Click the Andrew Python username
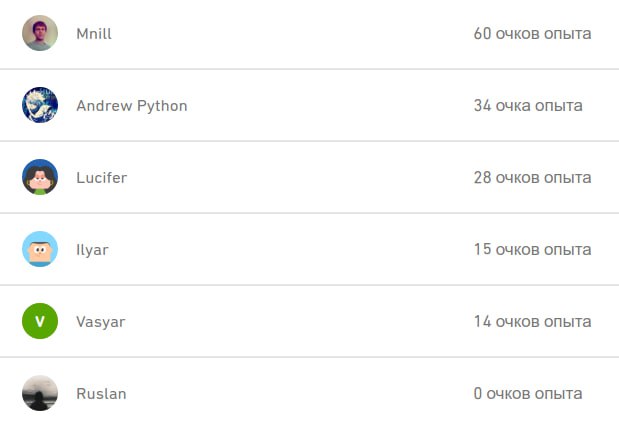The image size is (619, 422). 131,106
